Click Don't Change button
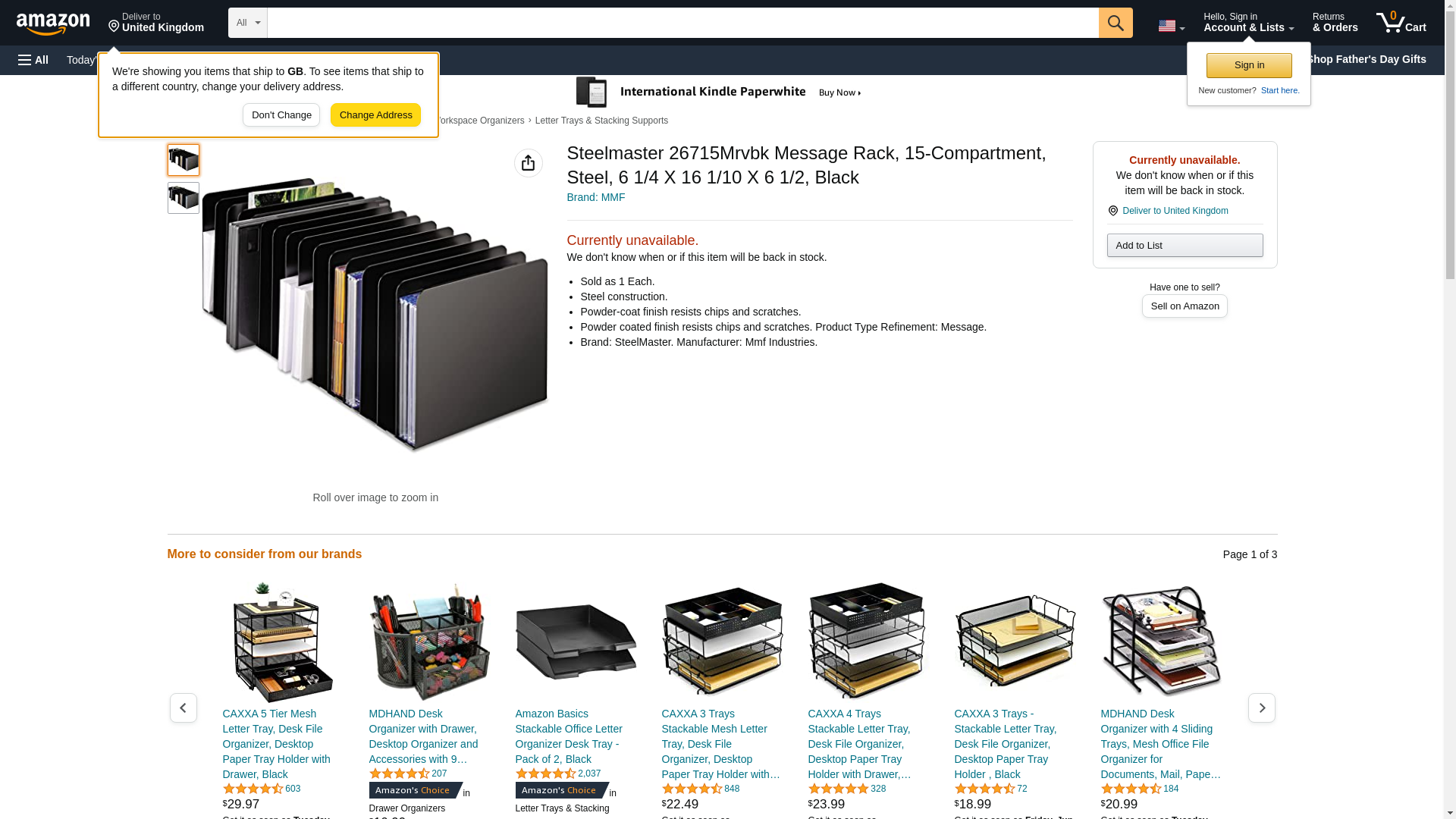The width and height of the screenshot is (1456, 819). tap(281, 115)
